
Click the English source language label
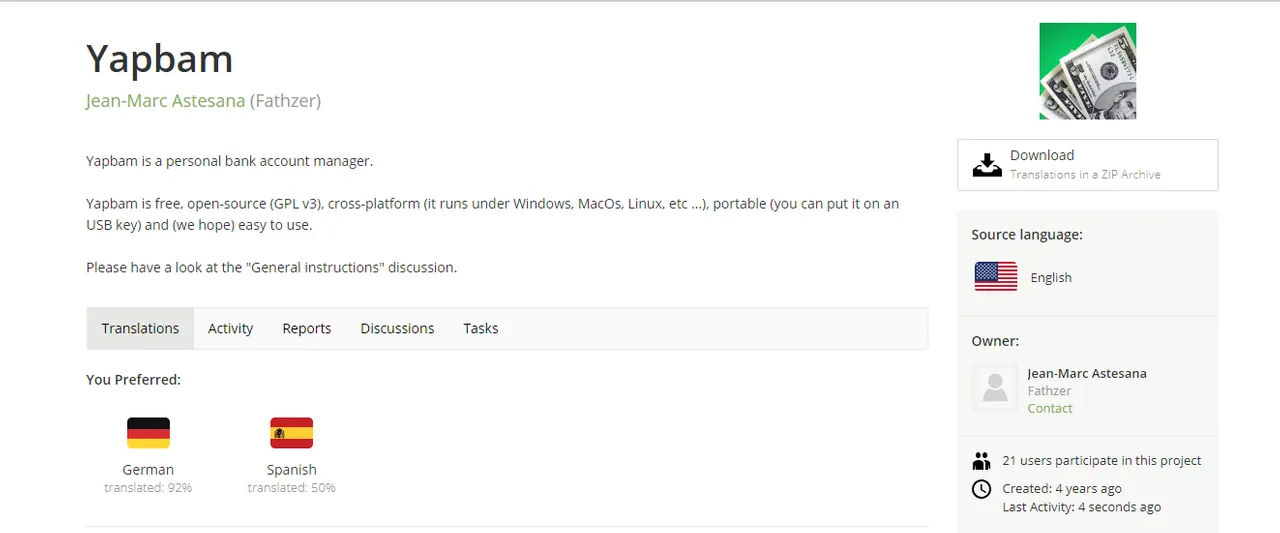pyautogui.click(x=1051, y=277)
